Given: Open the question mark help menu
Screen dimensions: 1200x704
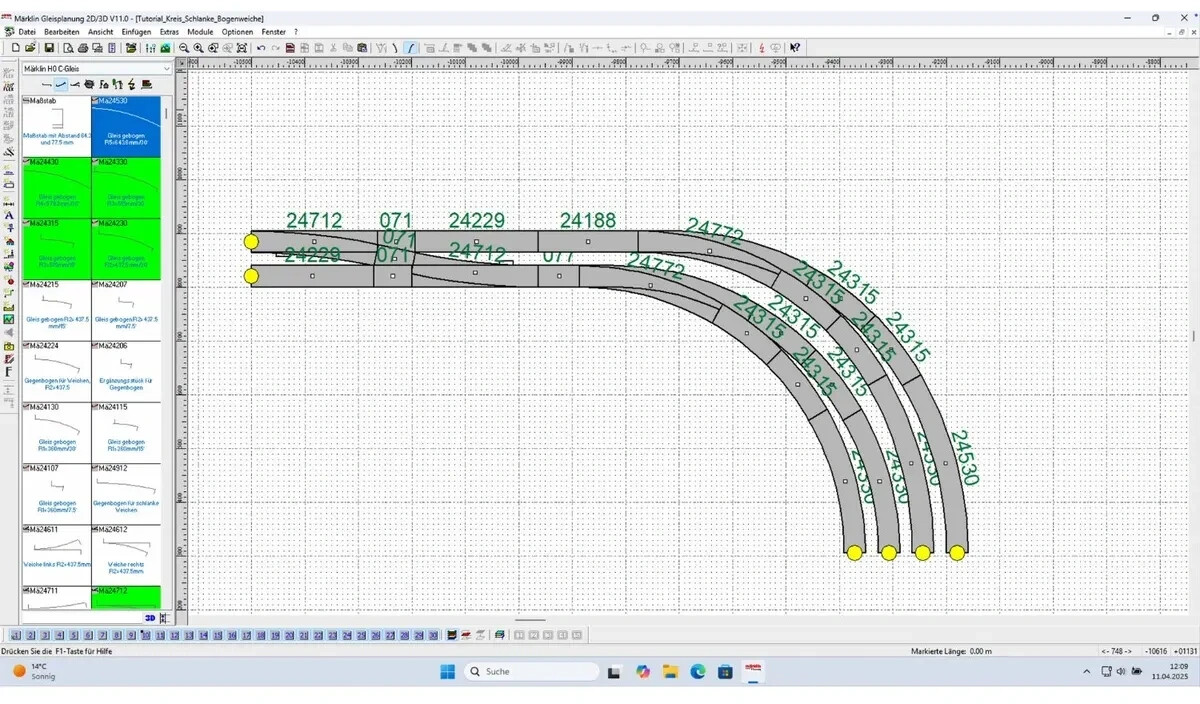Looking at the screenshot, I should [x=296, y=32].
